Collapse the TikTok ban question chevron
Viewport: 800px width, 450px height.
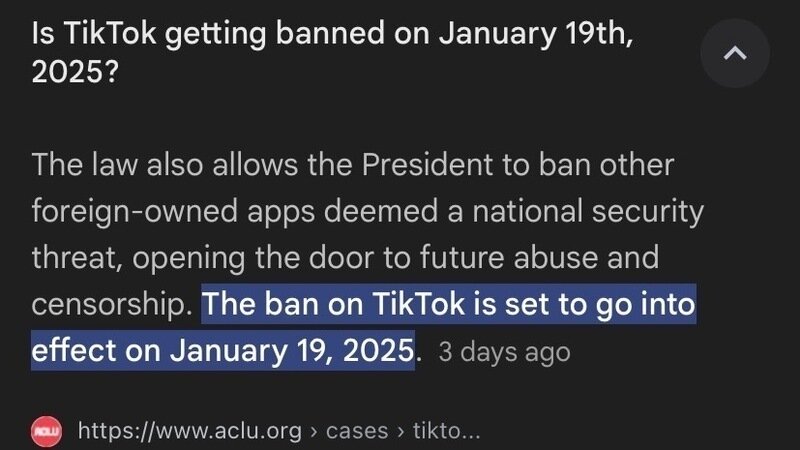point(734,54)
